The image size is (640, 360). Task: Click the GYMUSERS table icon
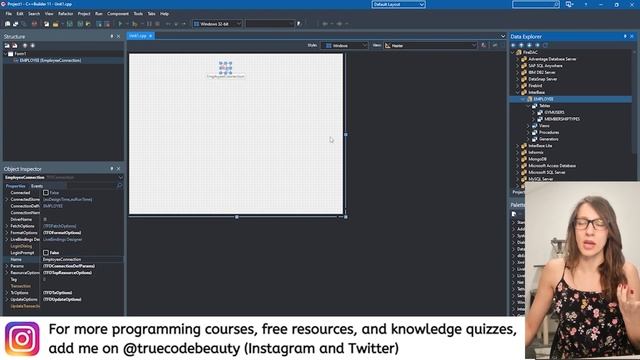pyautogui.click(x=540, y=112)
